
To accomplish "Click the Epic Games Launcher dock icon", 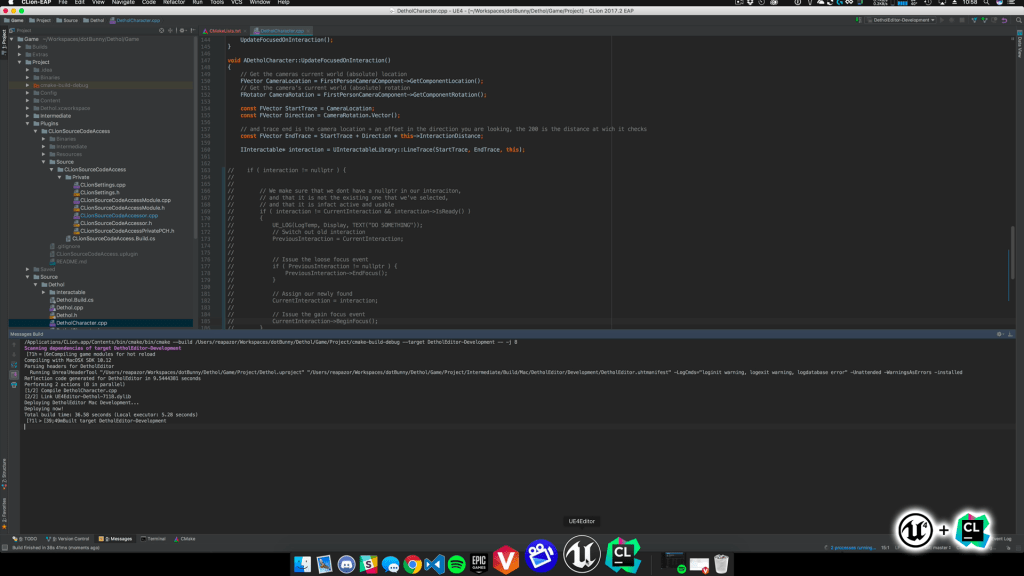I will (x=480, y=565).
